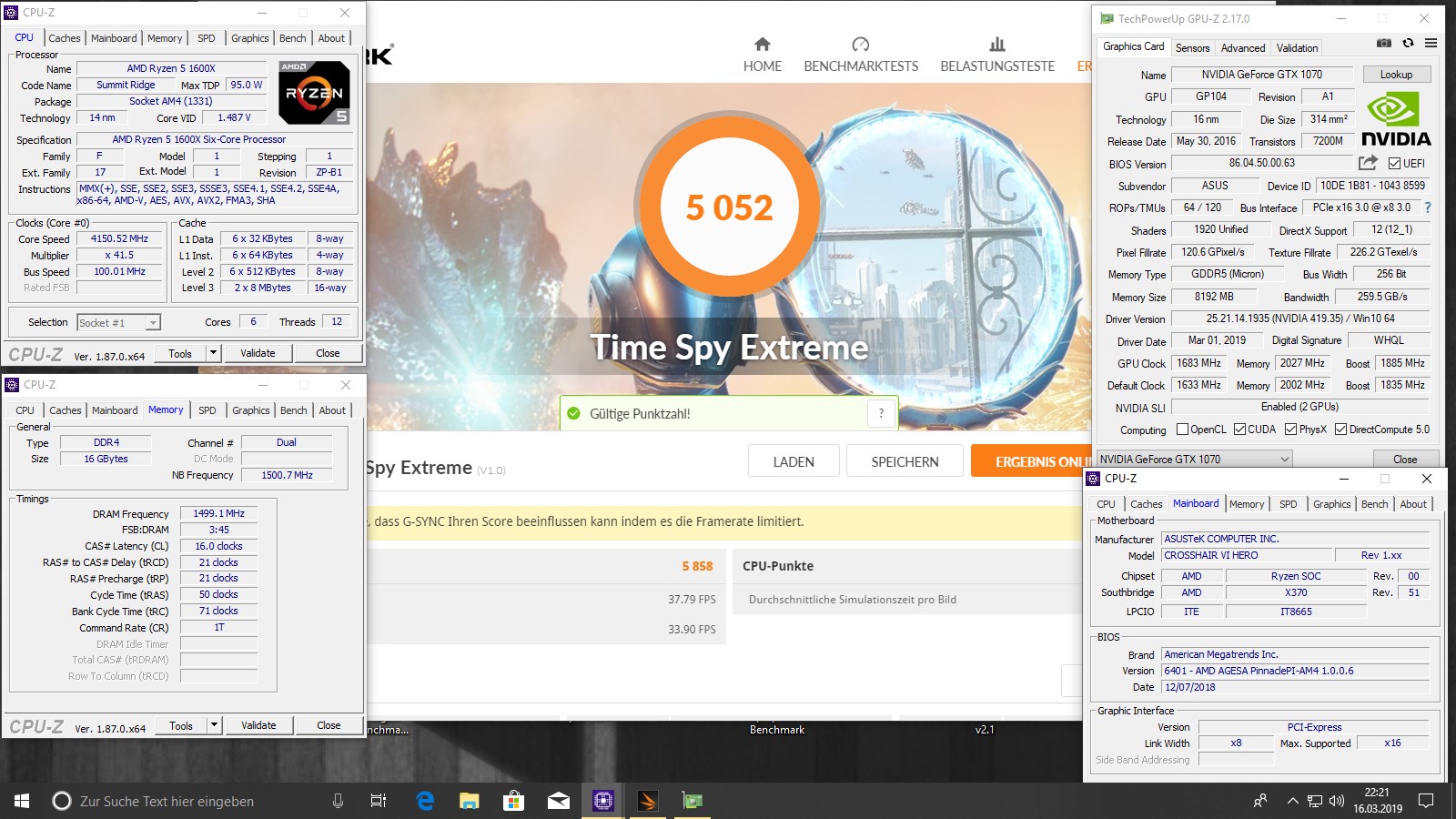Click the volume icon in system tray

[1337, 801]
